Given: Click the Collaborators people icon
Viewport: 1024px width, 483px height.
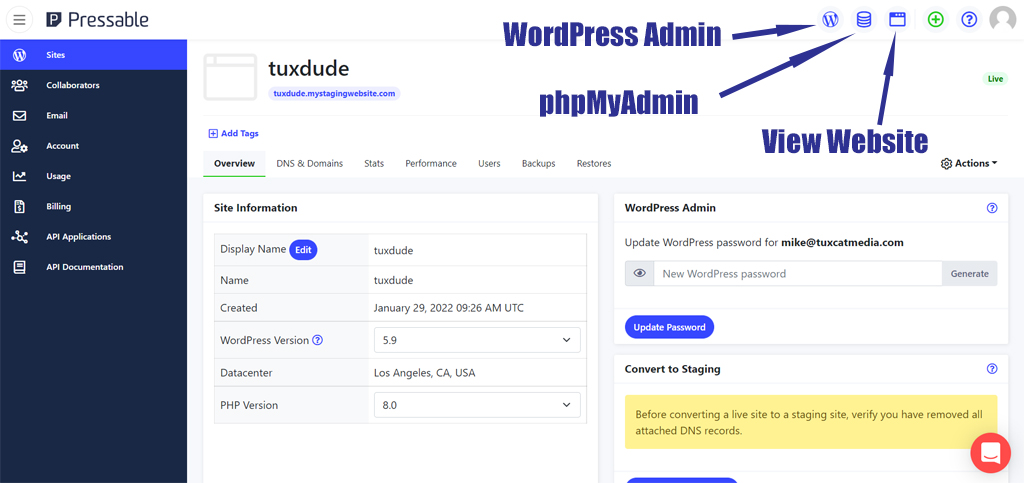Looking at the screenshot, I should pyautogui.click(x=20, y=85).
